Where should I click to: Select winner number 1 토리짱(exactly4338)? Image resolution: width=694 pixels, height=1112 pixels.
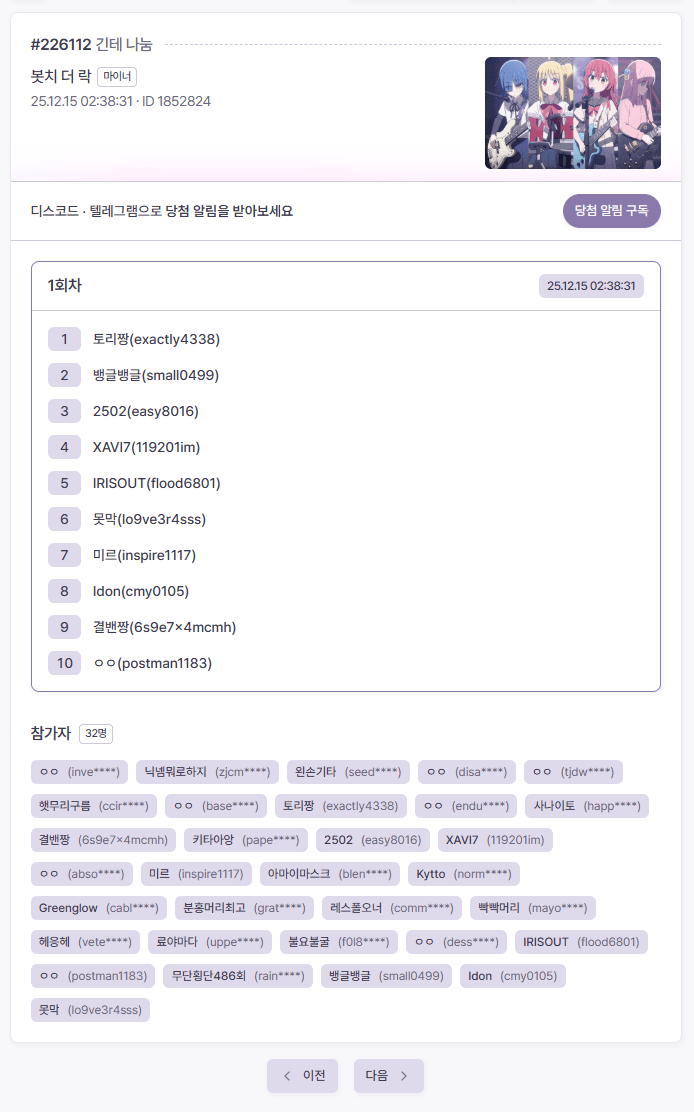tap(163, 339)
